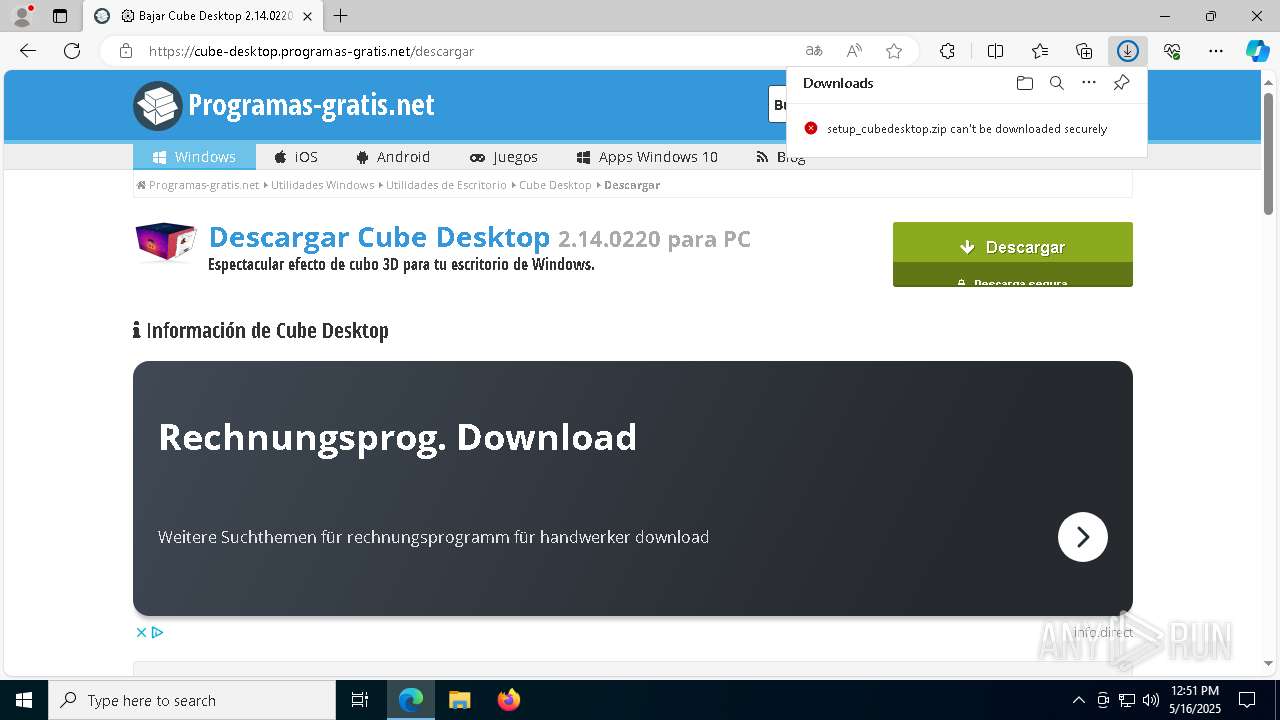Go back to previous page
1280x720 pixels.
tap(28, 51)
